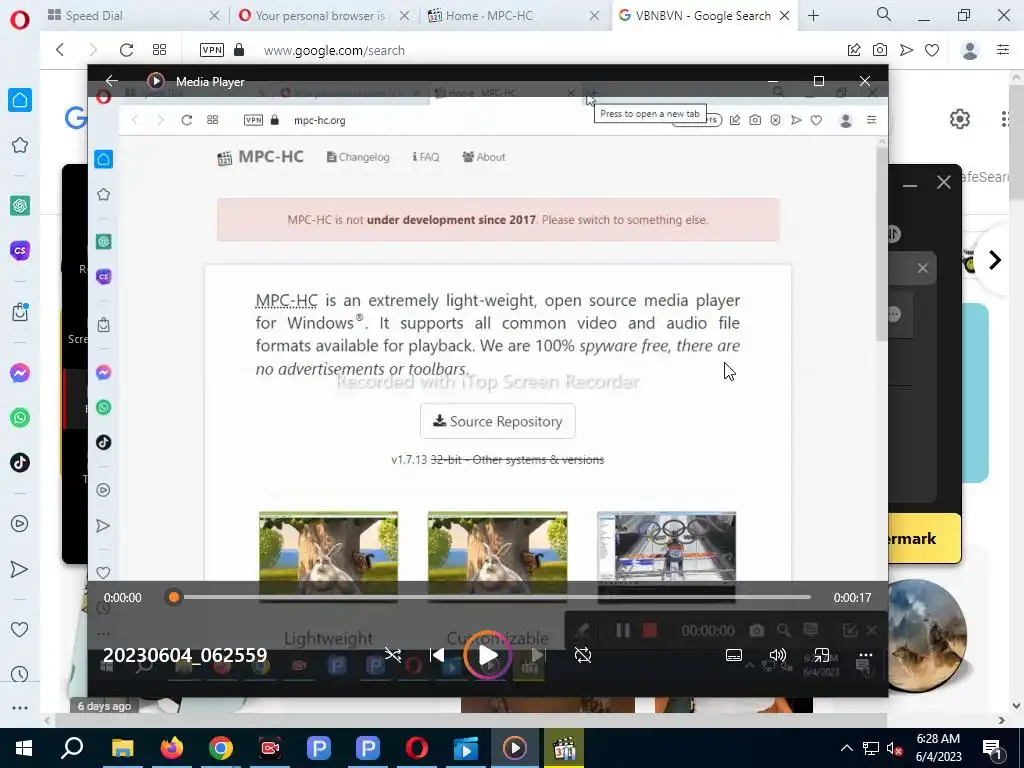This screenshot has width=1024, height=768.
Task: Close the Home - MPC-HC tab
Action: coord(594,16)
